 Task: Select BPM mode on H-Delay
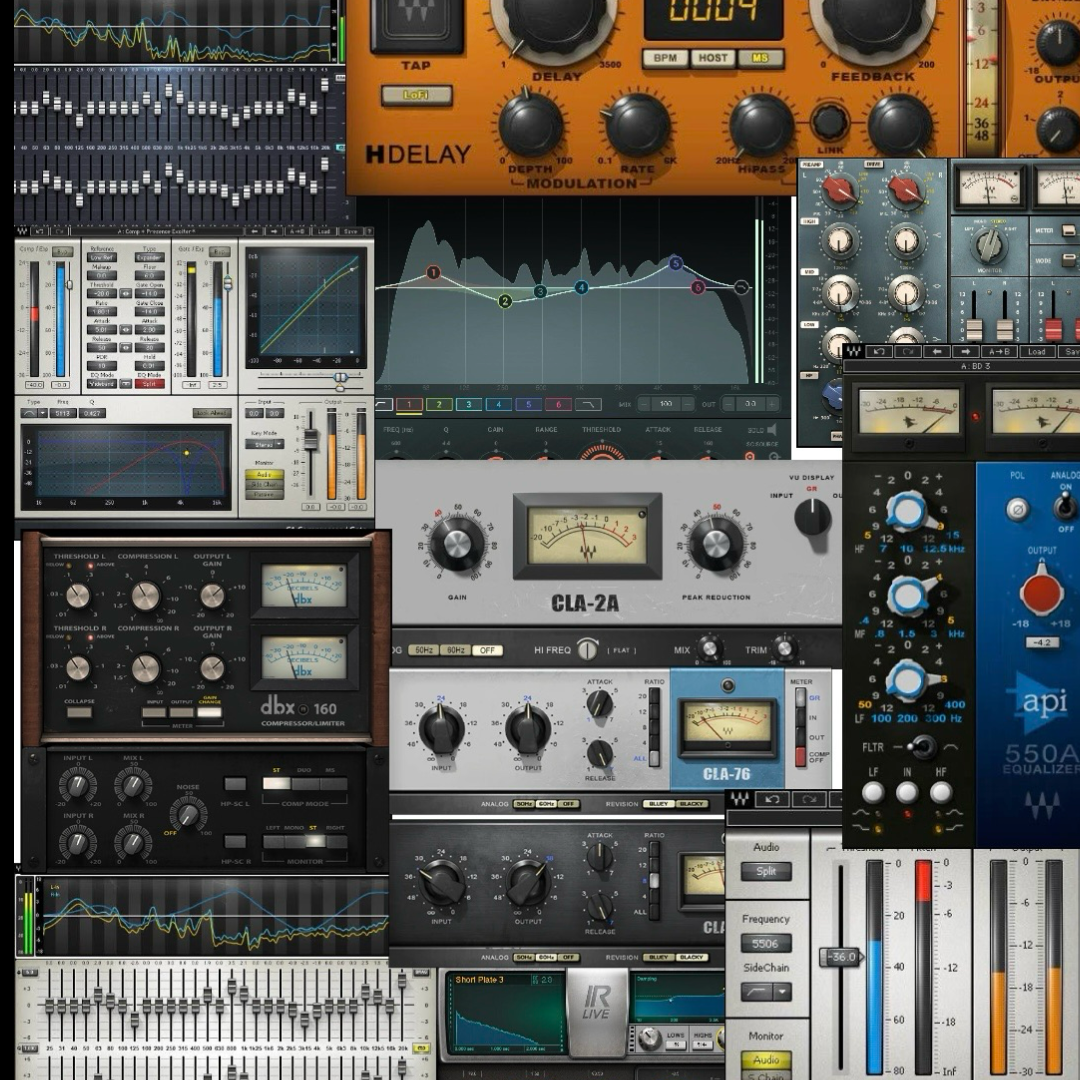pos(665,58)
